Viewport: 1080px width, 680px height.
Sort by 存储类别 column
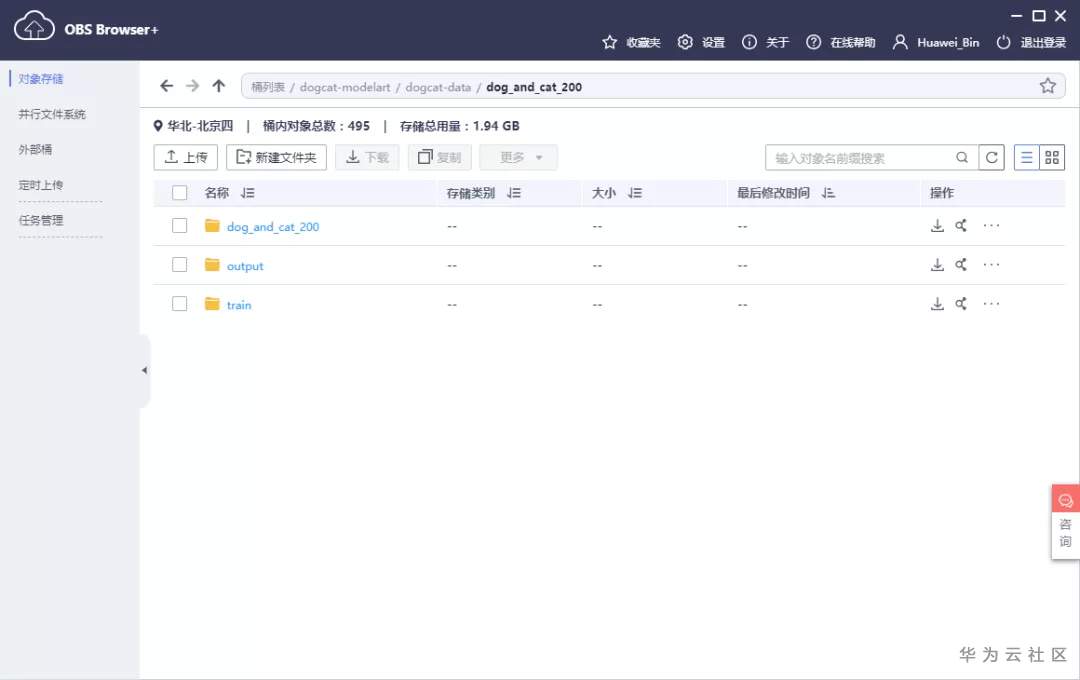coord(514,193)
